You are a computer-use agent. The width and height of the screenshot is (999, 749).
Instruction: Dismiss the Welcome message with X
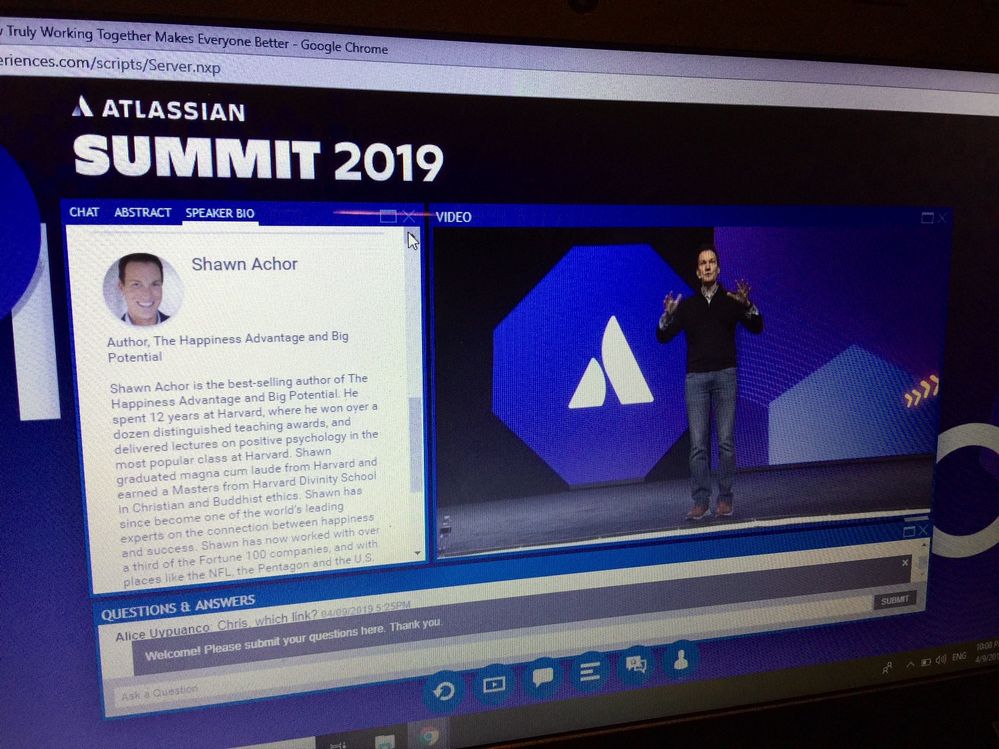tap(905, 563)
